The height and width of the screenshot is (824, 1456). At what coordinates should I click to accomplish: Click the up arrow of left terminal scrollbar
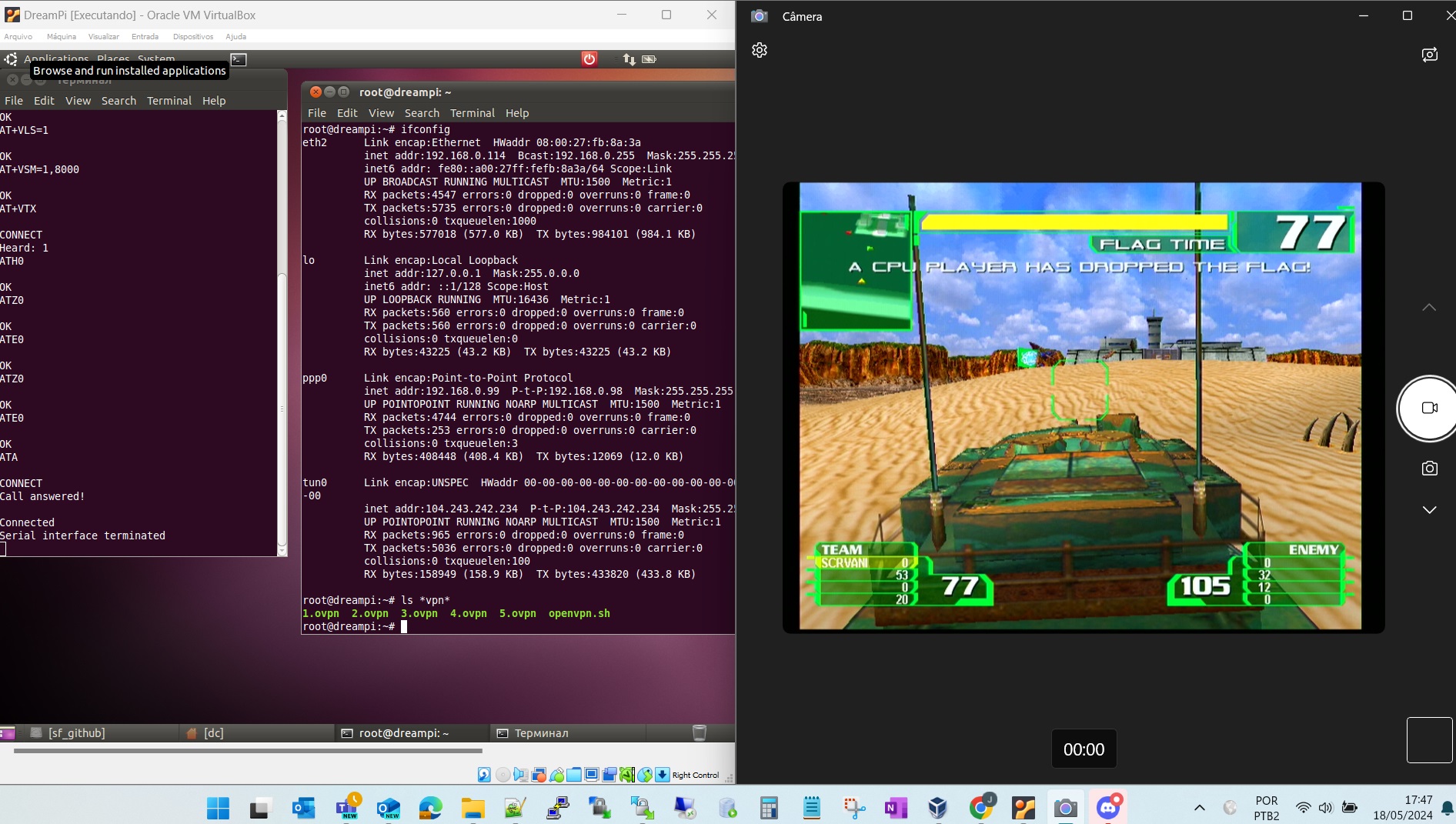click(x=282, y=115)
